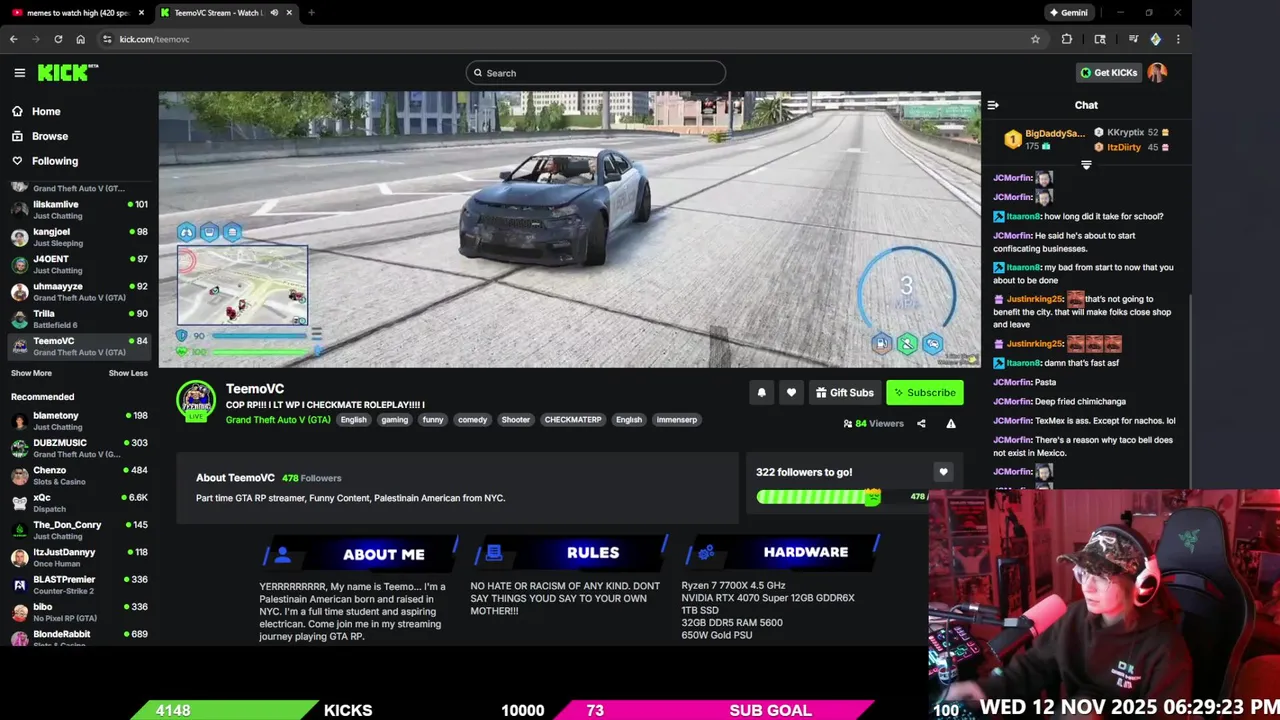Open xQc from the Recommended list
This screenshot has width=1280, height=720.
79,503
